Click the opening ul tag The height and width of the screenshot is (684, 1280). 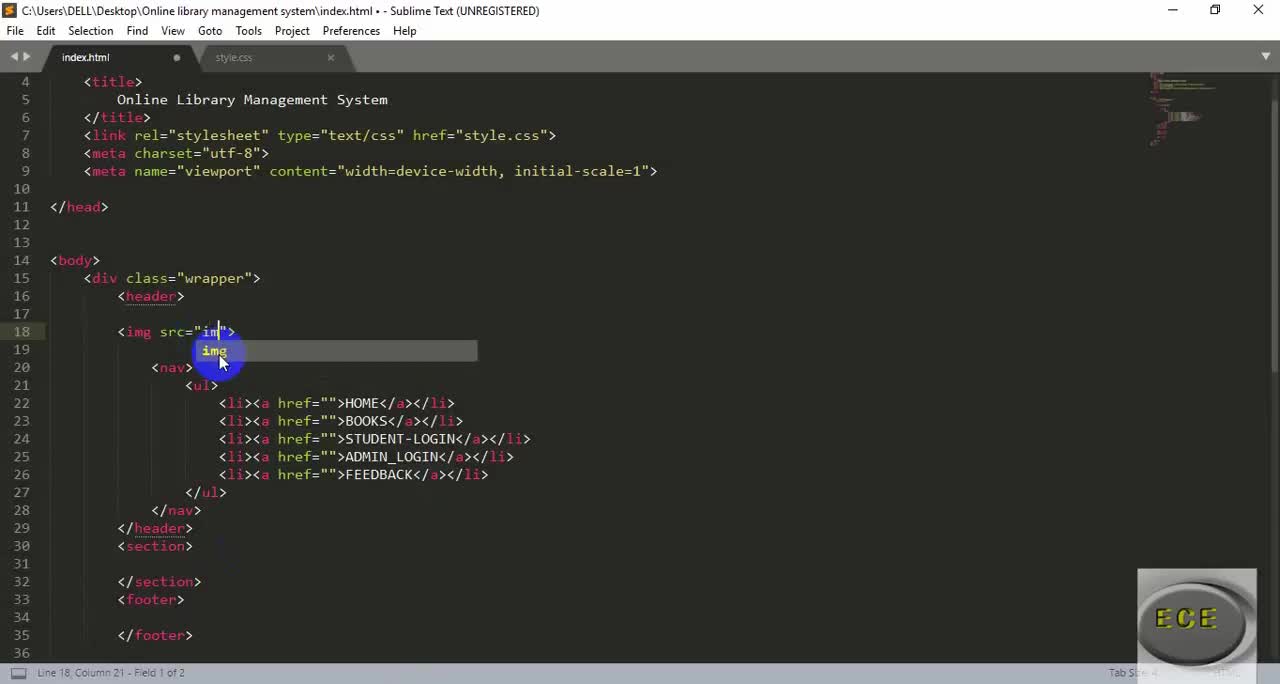tap(201, 386)
